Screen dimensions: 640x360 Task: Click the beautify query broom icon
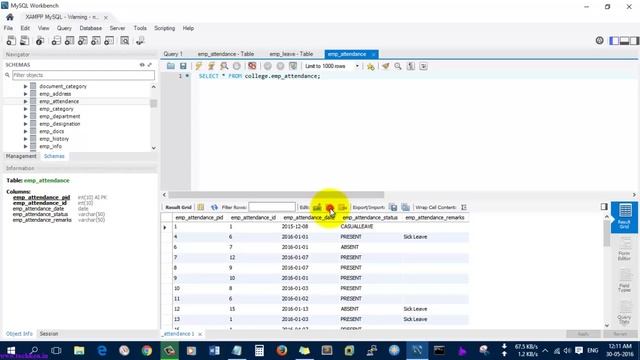pyautogui.click(x=386, y=66)
